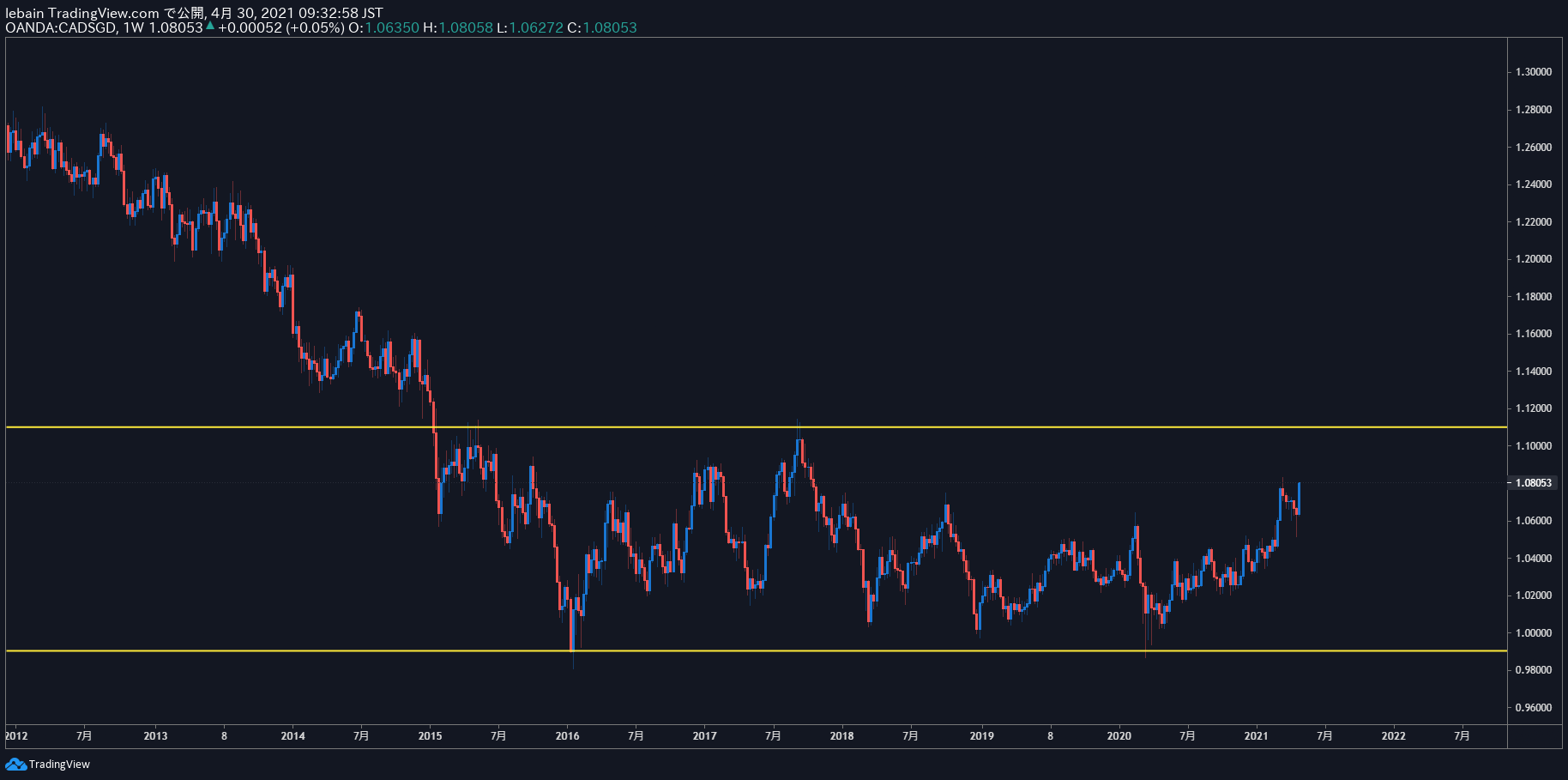The height and width of the screenshot is (780, 1568).
Task: Click the 1.10000 price axis label
Action: (x=1534, y=446)
